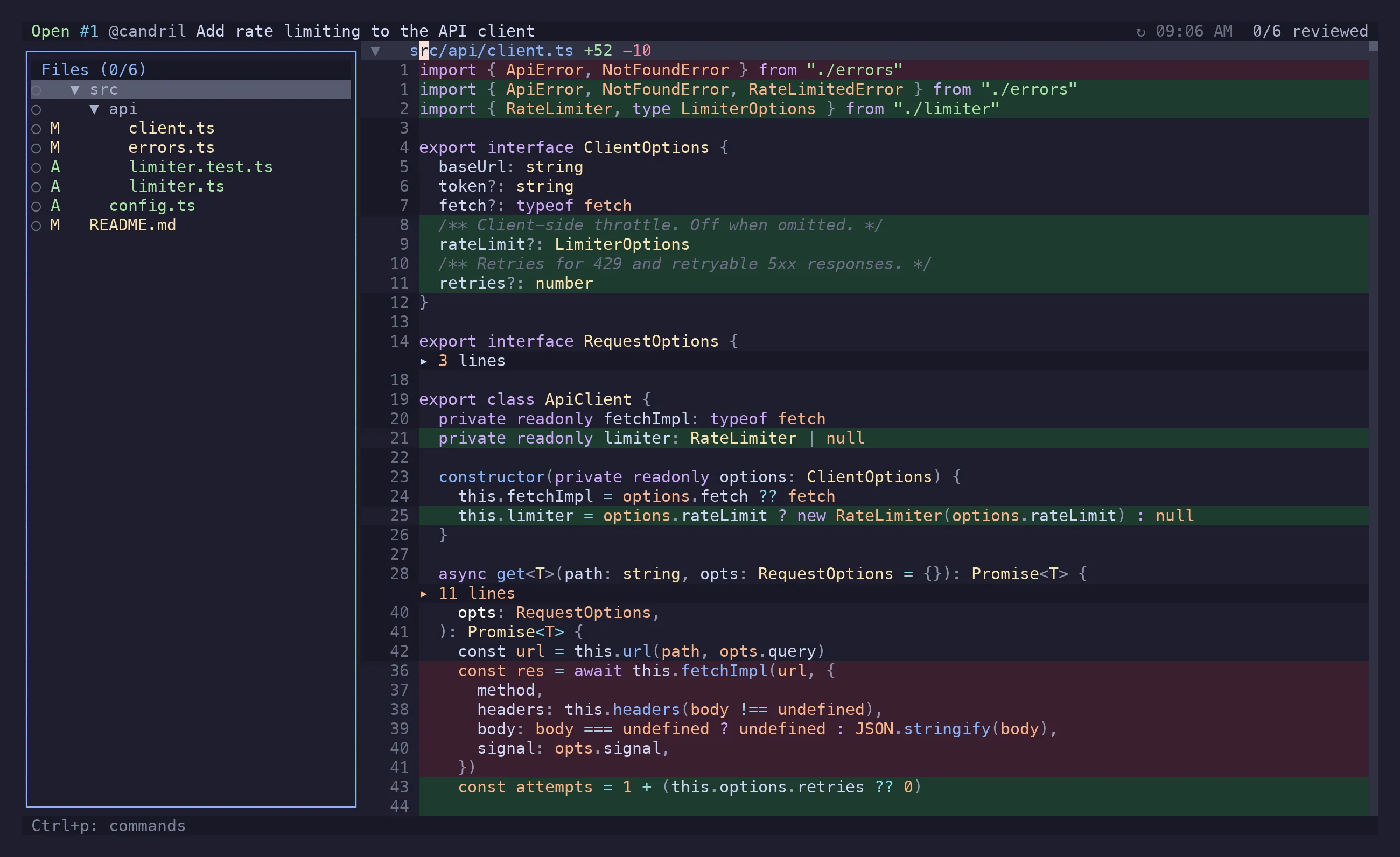Click added import line with RateLimitedError
Viewport: 1400px width, 857px height.
[894, 90]
